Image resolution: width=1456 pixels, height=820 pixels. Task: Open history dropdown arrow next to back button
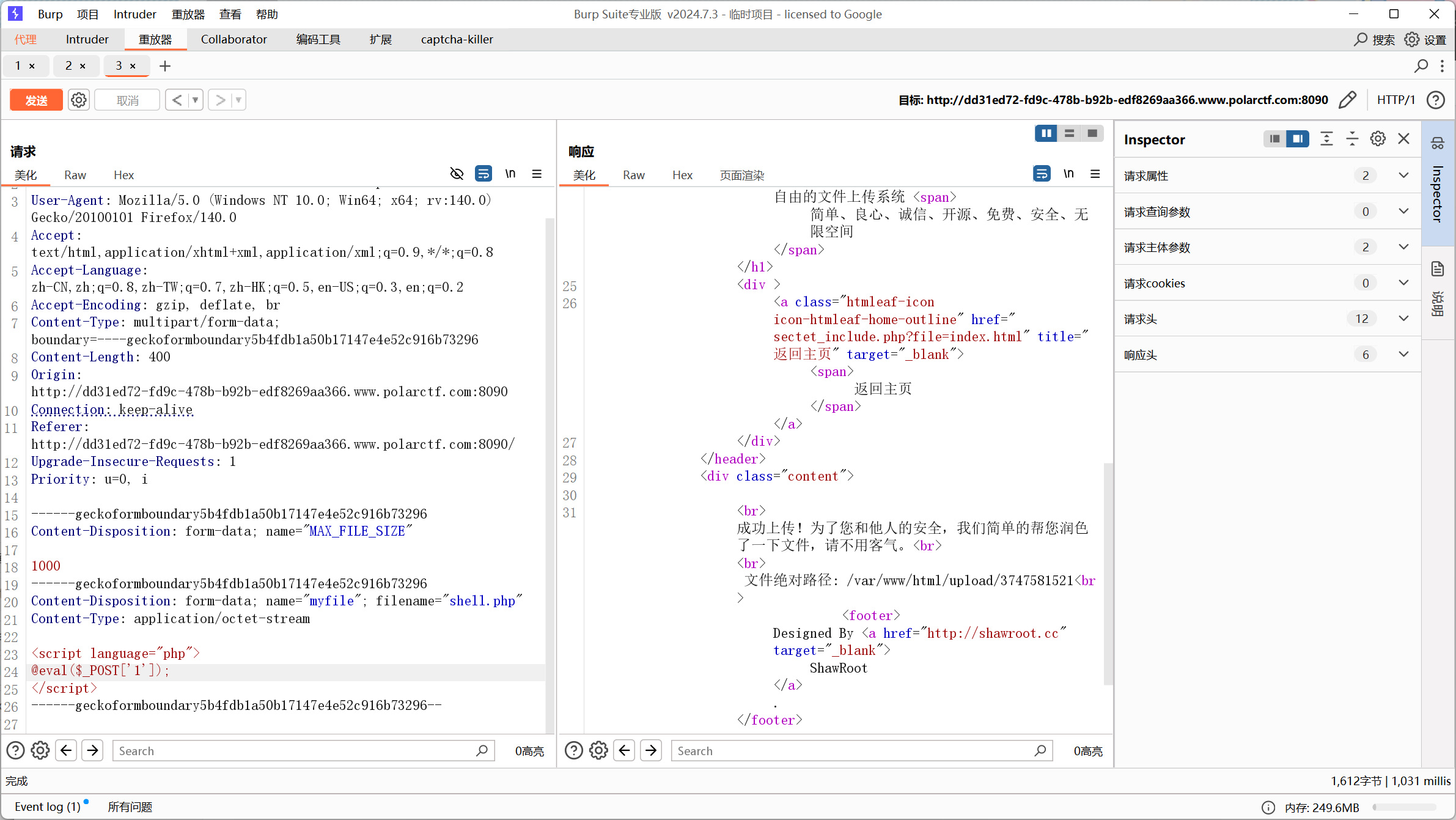[196, 100]
